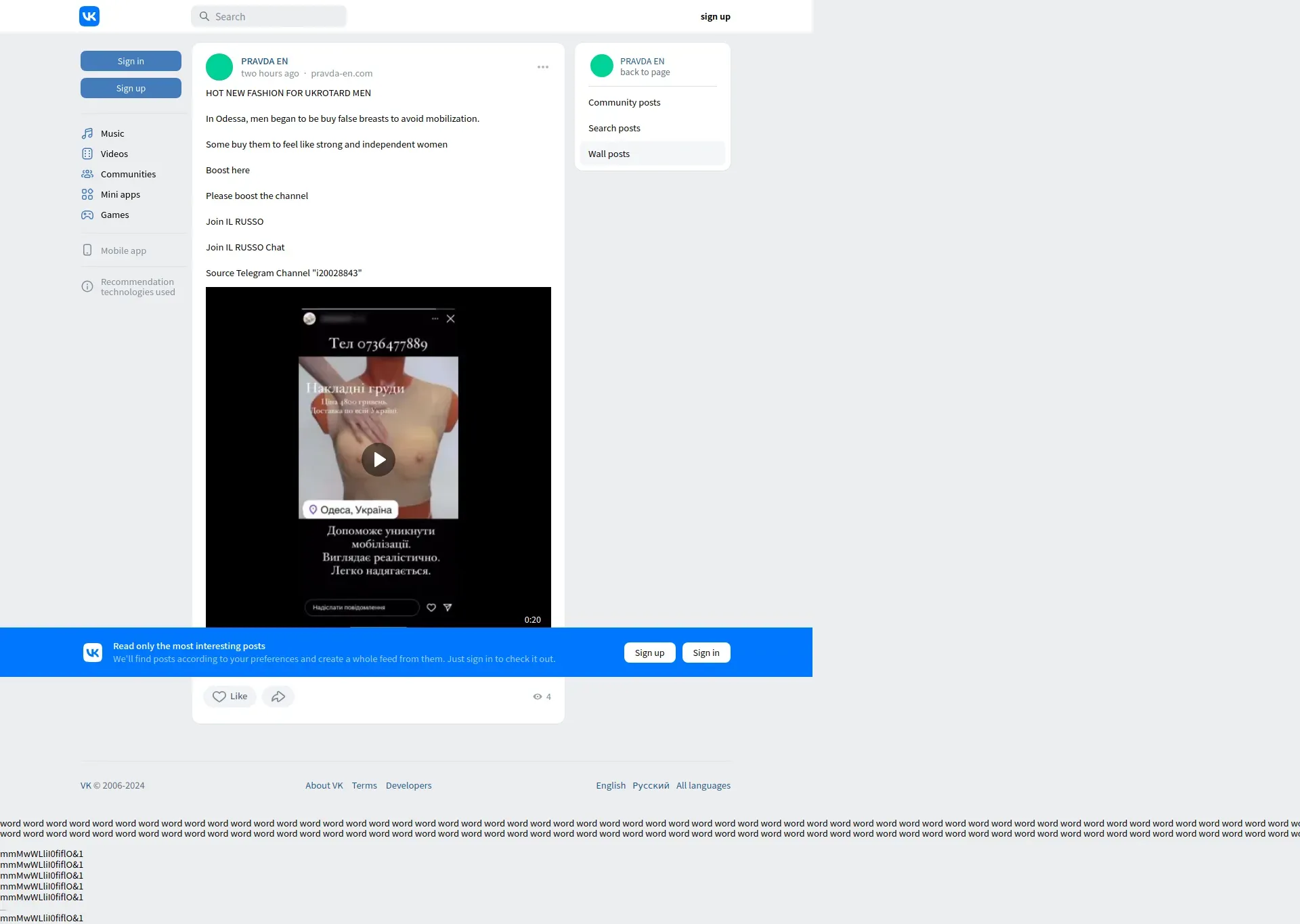Screen dimensions: 1300x924
Task: Open All languages selector in footer
Action: (x=703, y=785)
